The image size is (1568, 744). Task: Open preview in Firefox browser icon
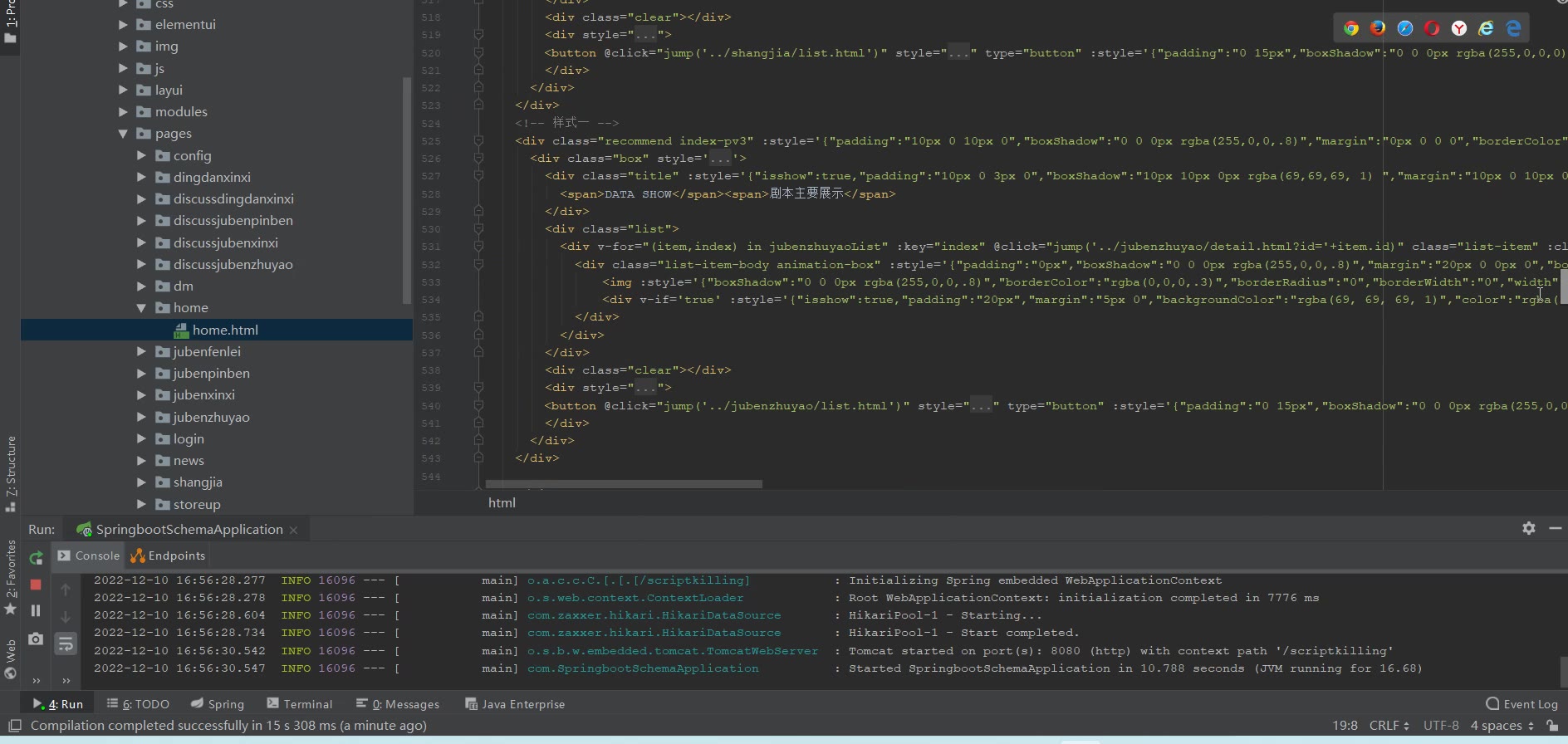pos(1378,28)
